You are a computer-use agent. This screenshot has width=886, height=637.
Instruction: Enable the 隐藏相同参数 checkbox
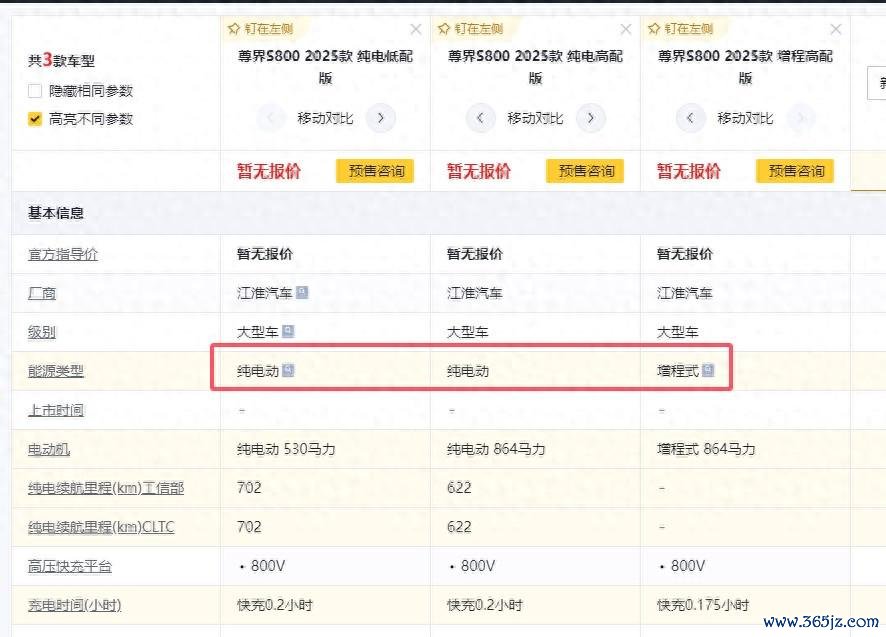35,90
